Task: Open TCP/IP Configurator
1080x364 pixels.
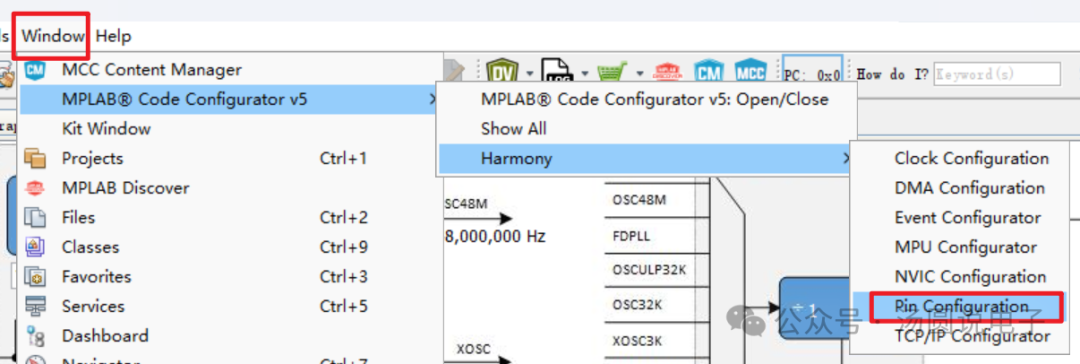Action: [x=972, y=336]
